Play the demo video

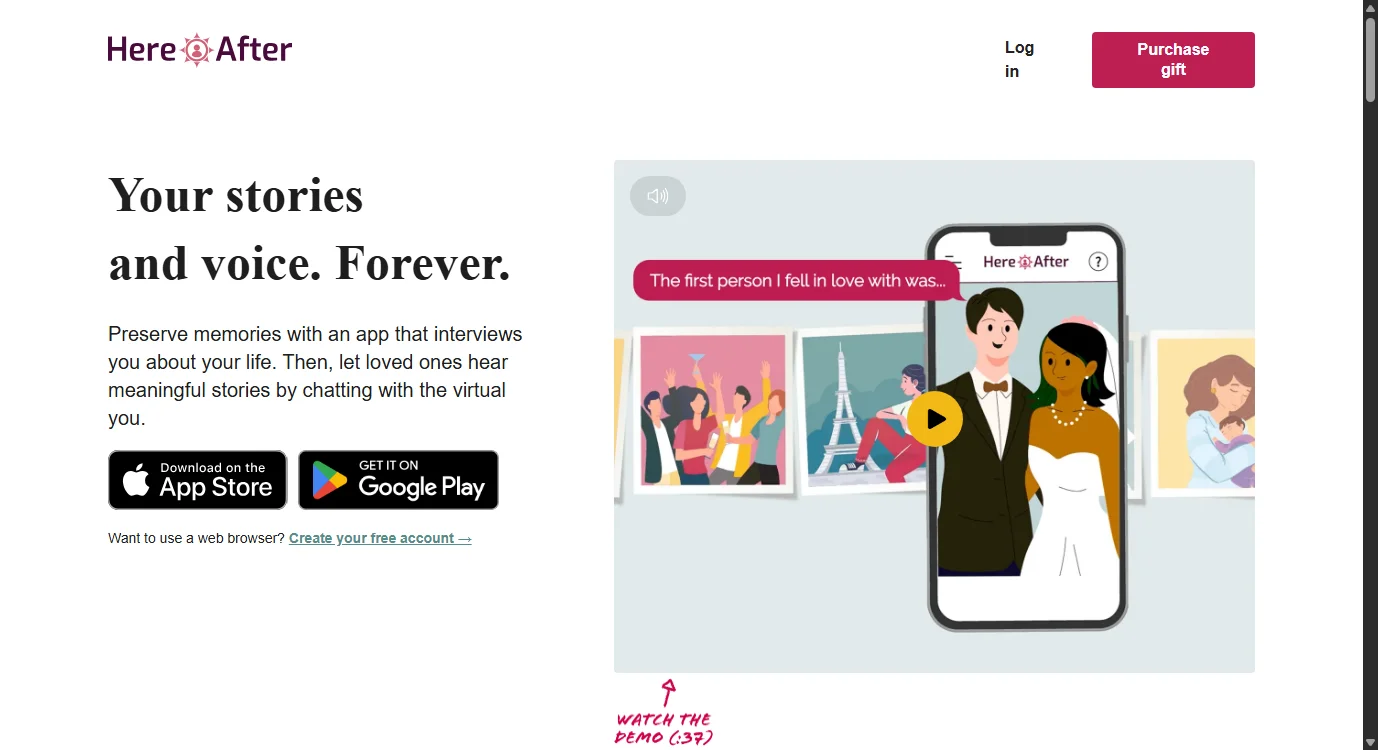[x=935, y=419]
